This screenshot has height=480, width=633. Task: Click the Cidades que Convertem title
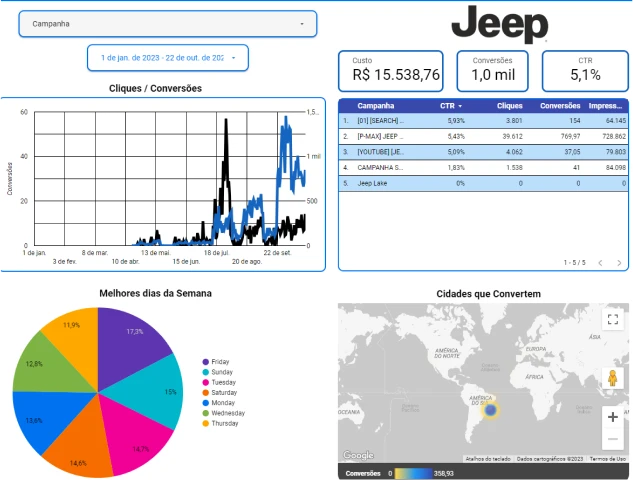[488, 294]
